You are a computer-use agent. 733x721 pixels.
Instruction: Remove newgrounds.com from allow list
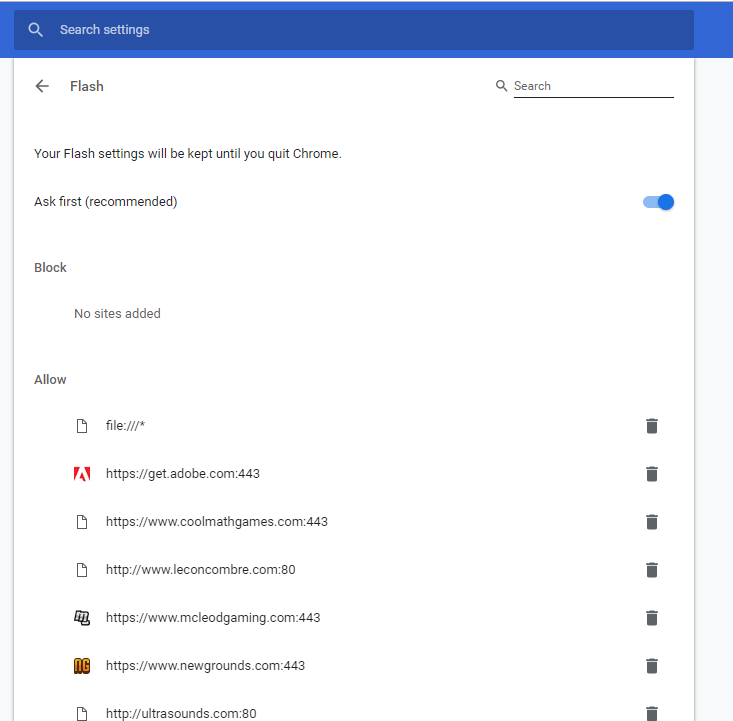click(x=652, y=666)
